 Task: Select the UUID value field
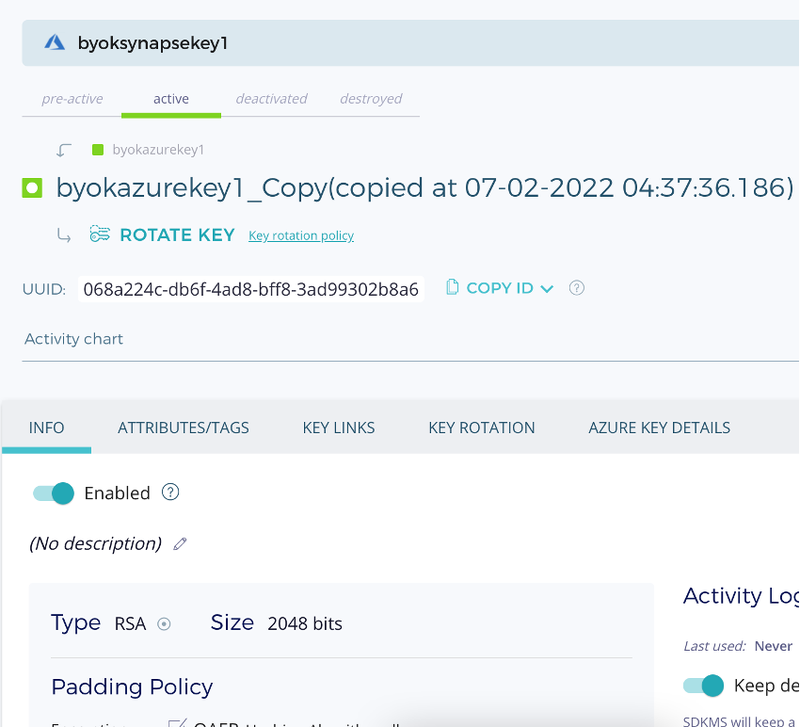tap(251, 289)
